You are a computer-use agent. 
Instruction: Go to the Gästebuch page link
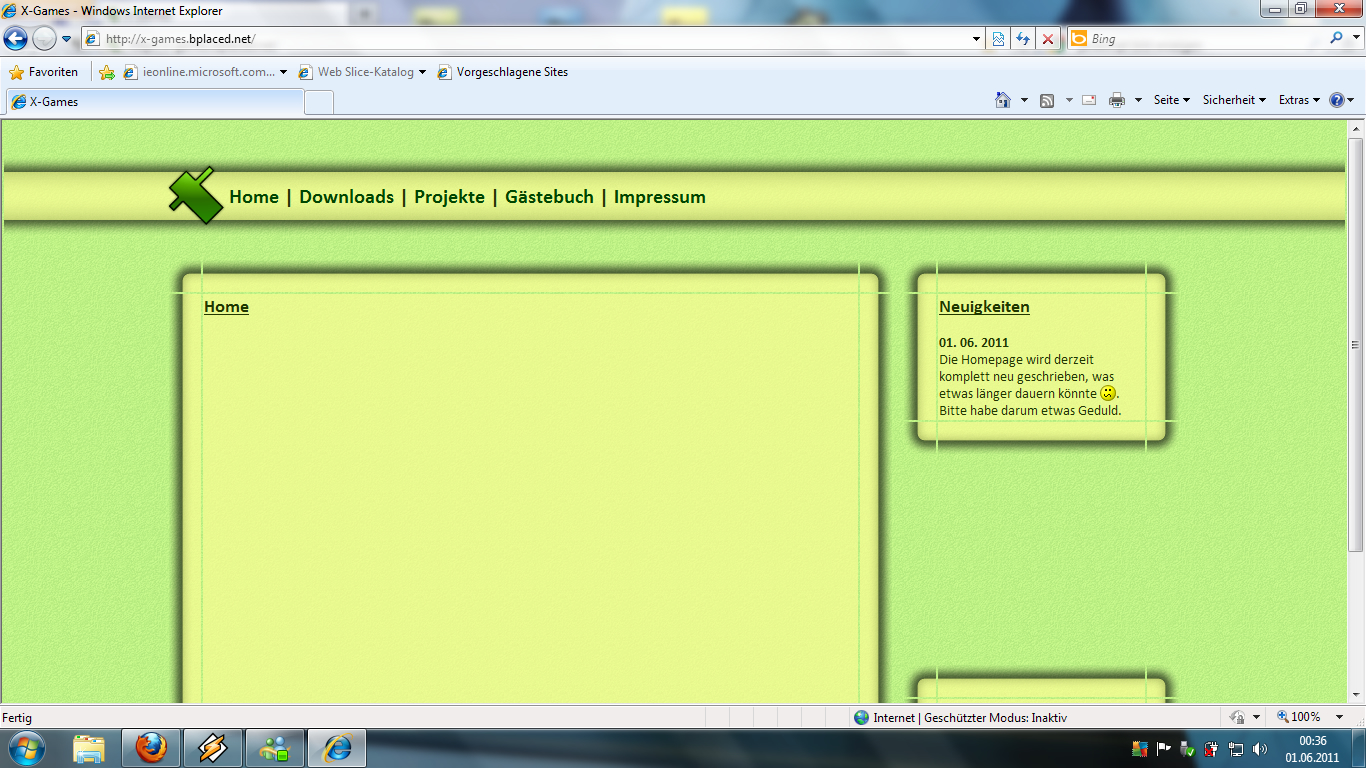pos(549,197)
